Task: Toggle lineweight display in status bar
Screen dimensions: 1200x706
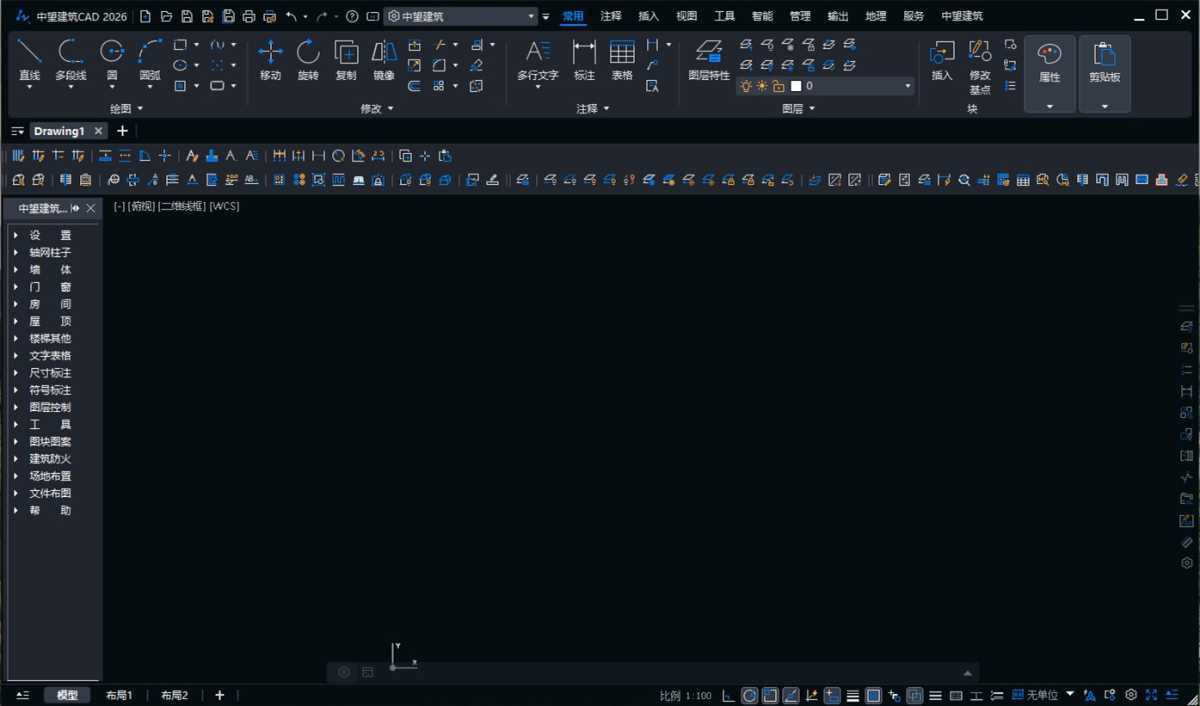Action: coord(853,695)
